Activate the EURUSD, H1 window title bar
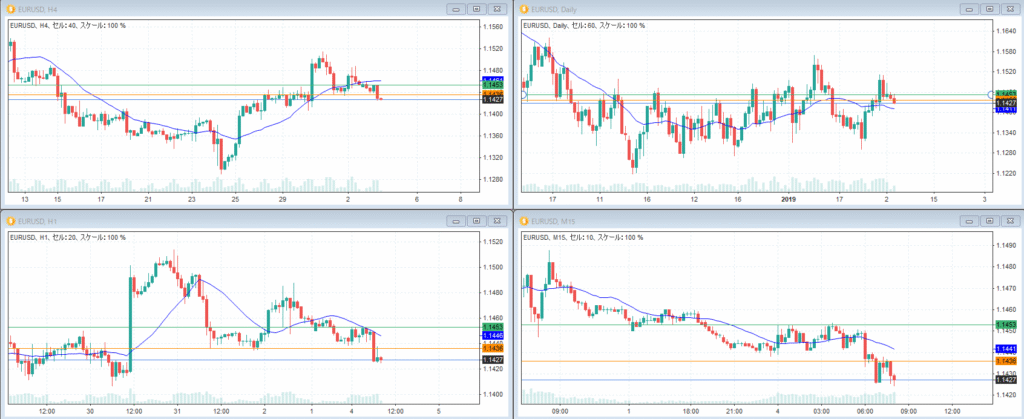 [x=200, y=219]
